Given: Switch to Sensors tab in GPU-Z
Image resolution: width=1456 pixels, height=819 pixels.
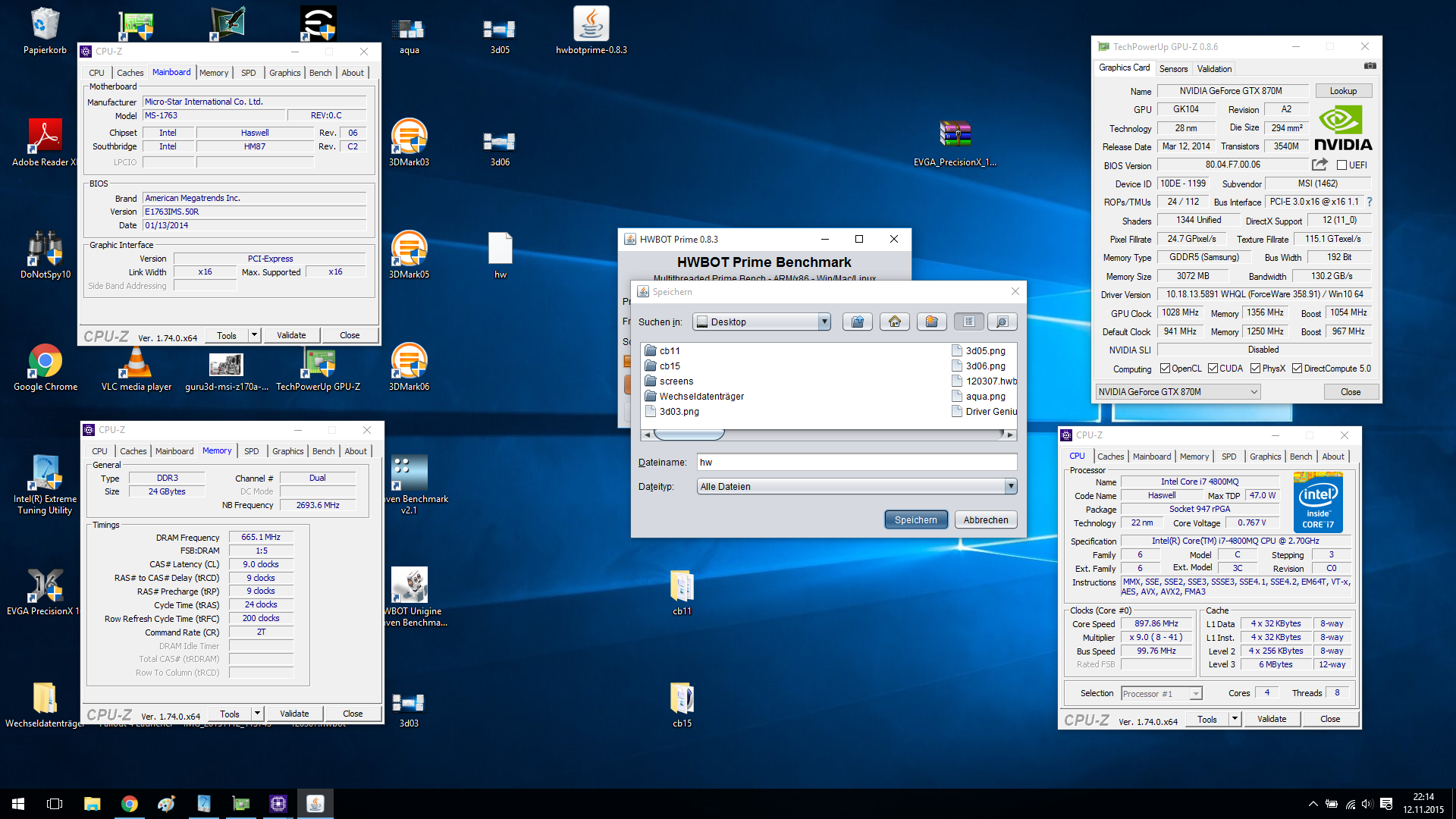Looking at the screenshot, I should coord(1173,68).
